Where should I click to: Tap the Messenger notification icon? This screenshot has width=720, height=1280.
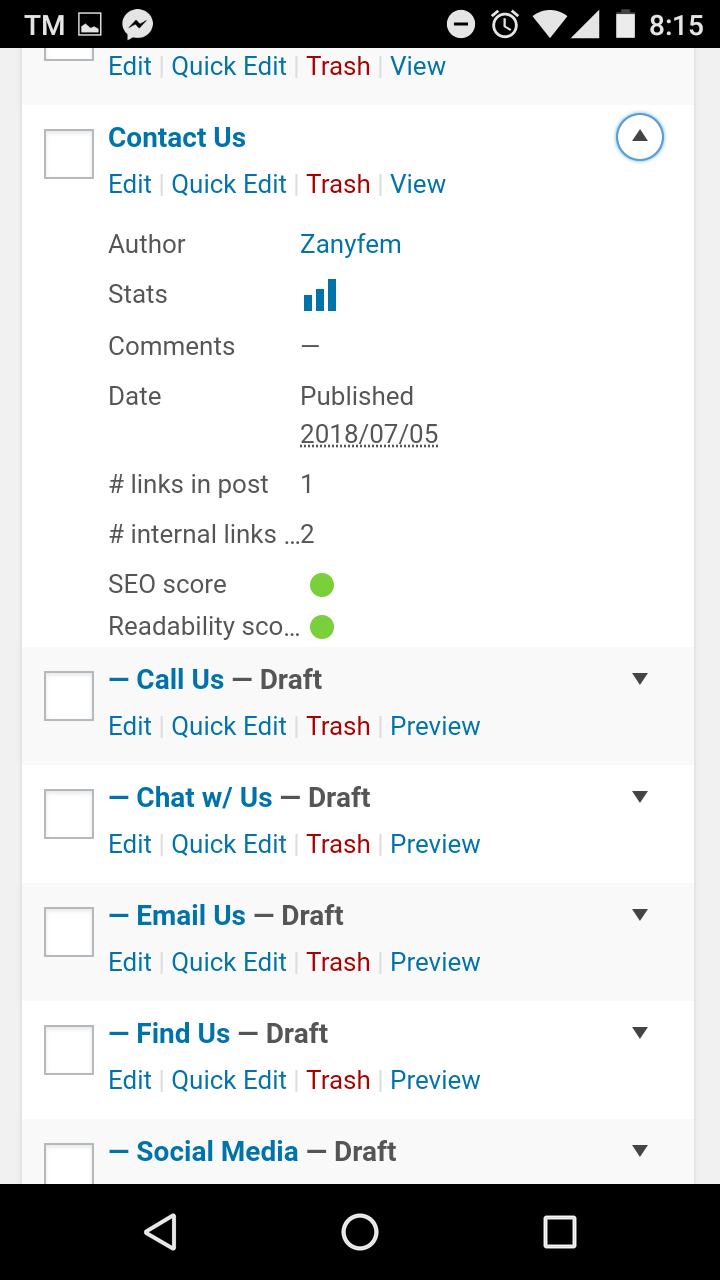[x=138, y=24]
